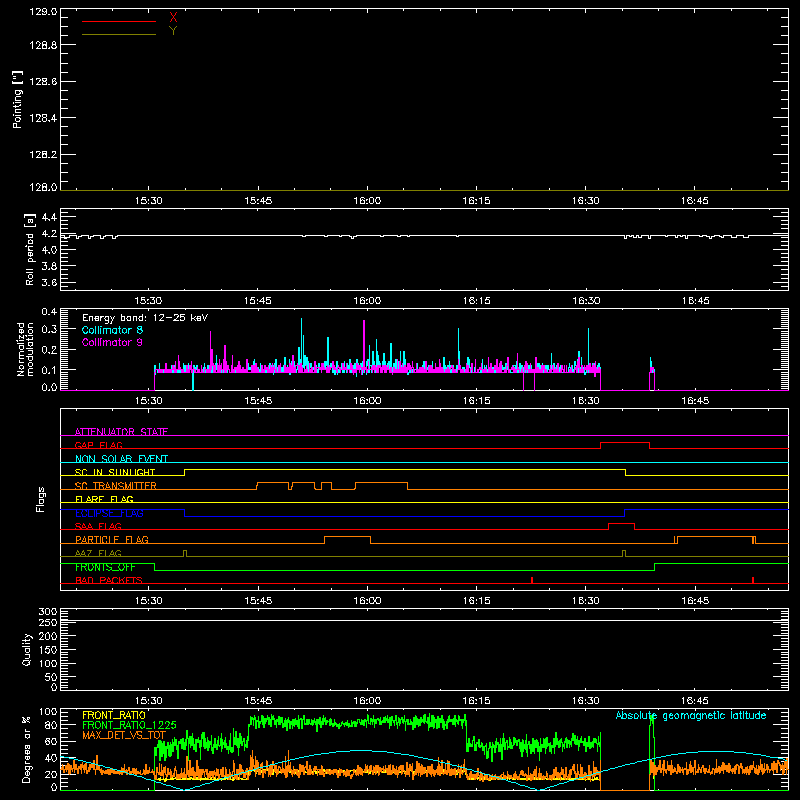Click the 16:30 tick under modulation plot
The image size is (800, 800).
586,401
